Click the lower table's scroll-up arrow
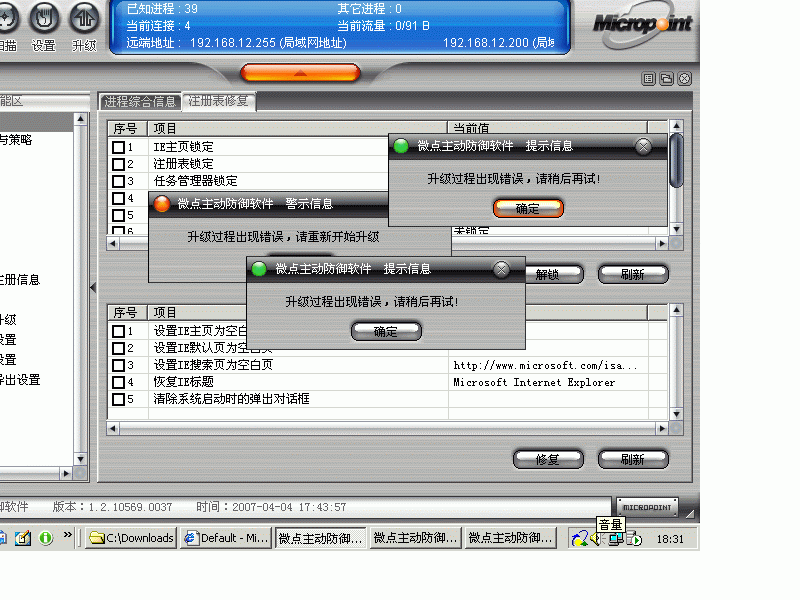The height and width of the screenshot is (600, 800). pos(677,310)
